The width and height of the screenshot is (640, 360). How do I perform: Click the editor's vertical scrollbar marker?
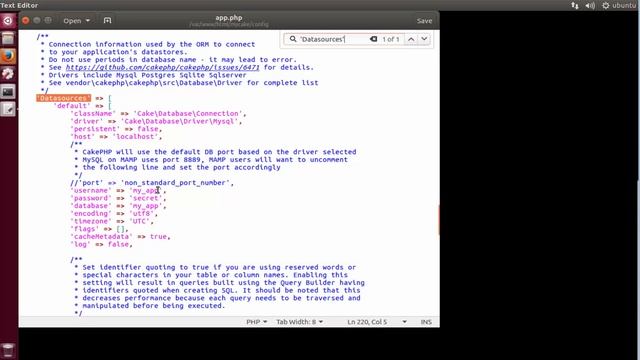tap(439, 220)
